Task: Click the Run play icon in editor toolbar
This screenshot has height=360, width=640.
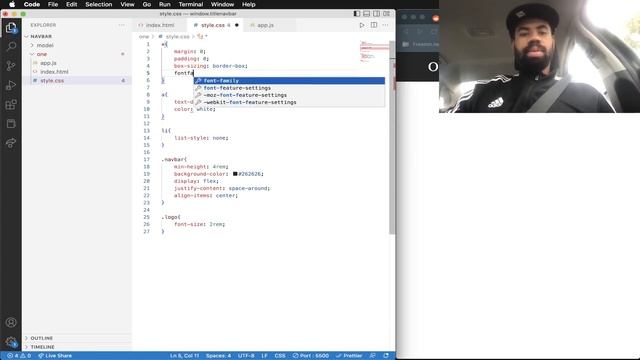Action: [362, 25]
